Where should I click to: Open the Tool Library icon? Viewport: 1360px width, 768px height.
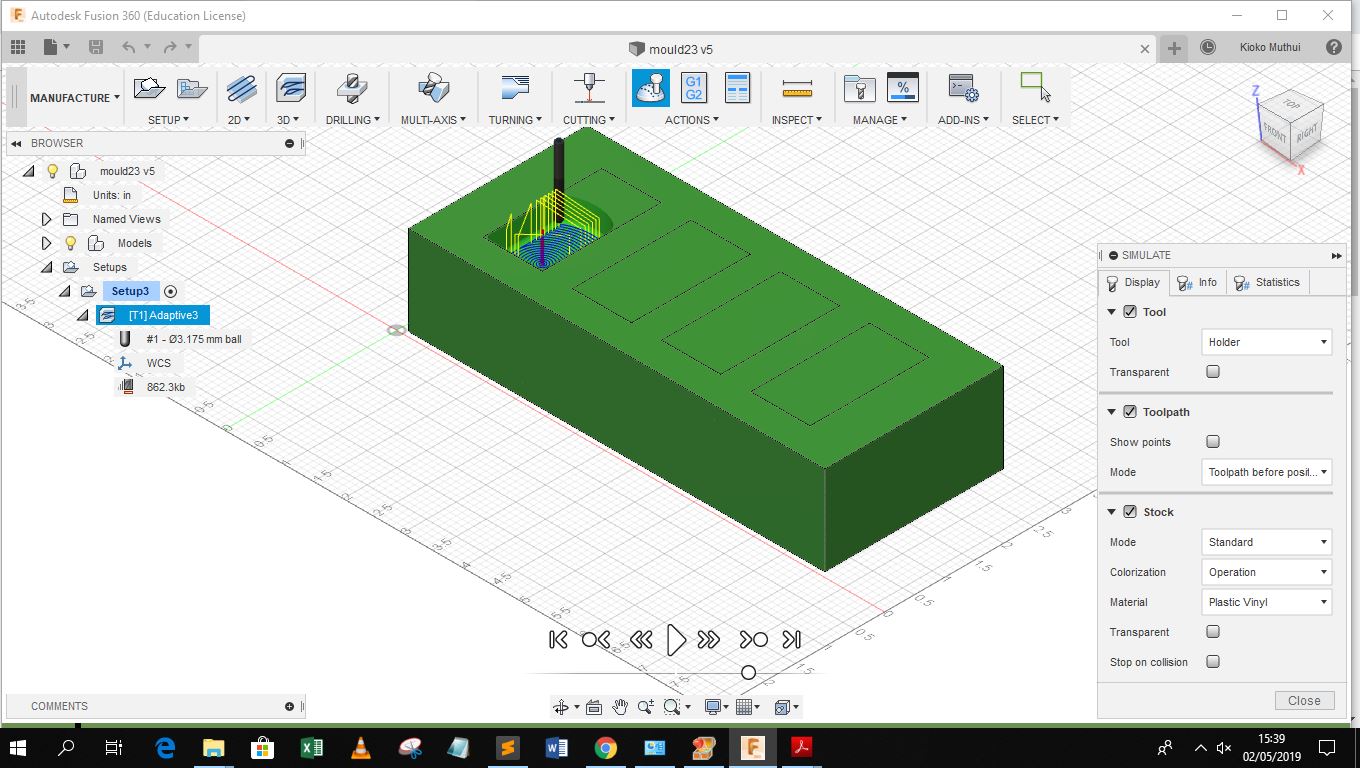859,88
